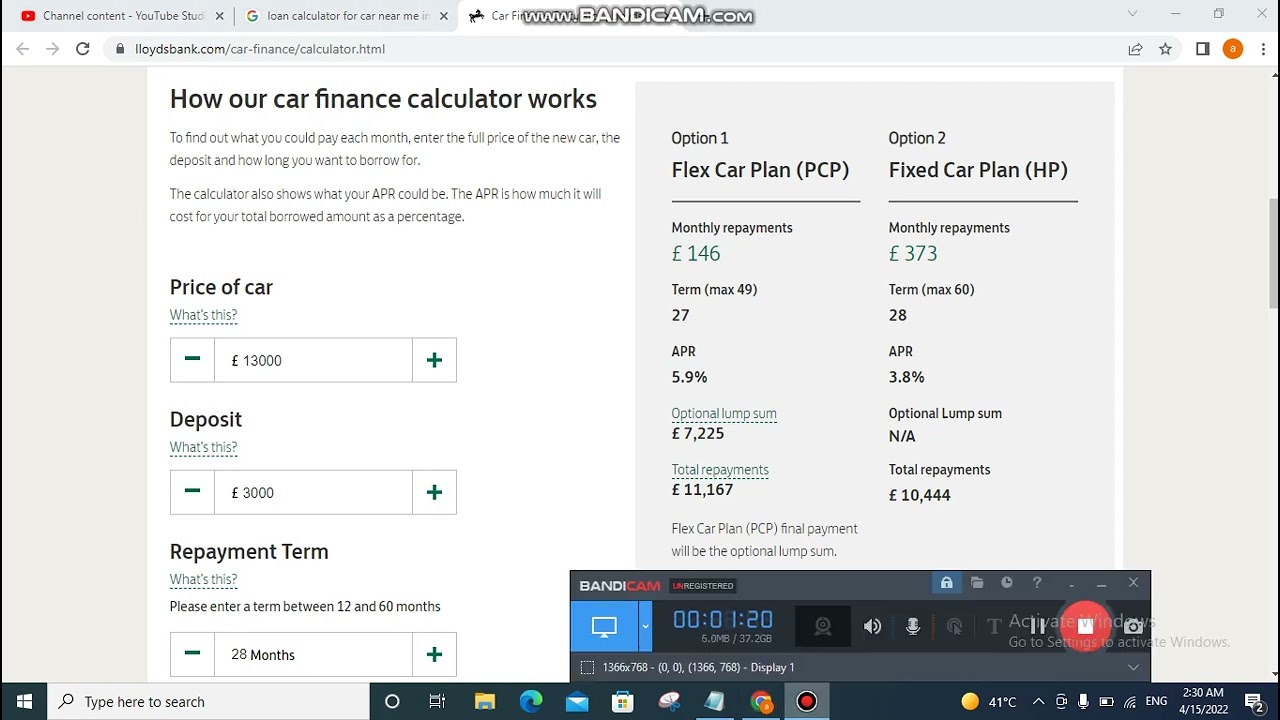Toggle Bandicam webcam overlay
Screen dimensions: 1280x720
pos(823,627)
